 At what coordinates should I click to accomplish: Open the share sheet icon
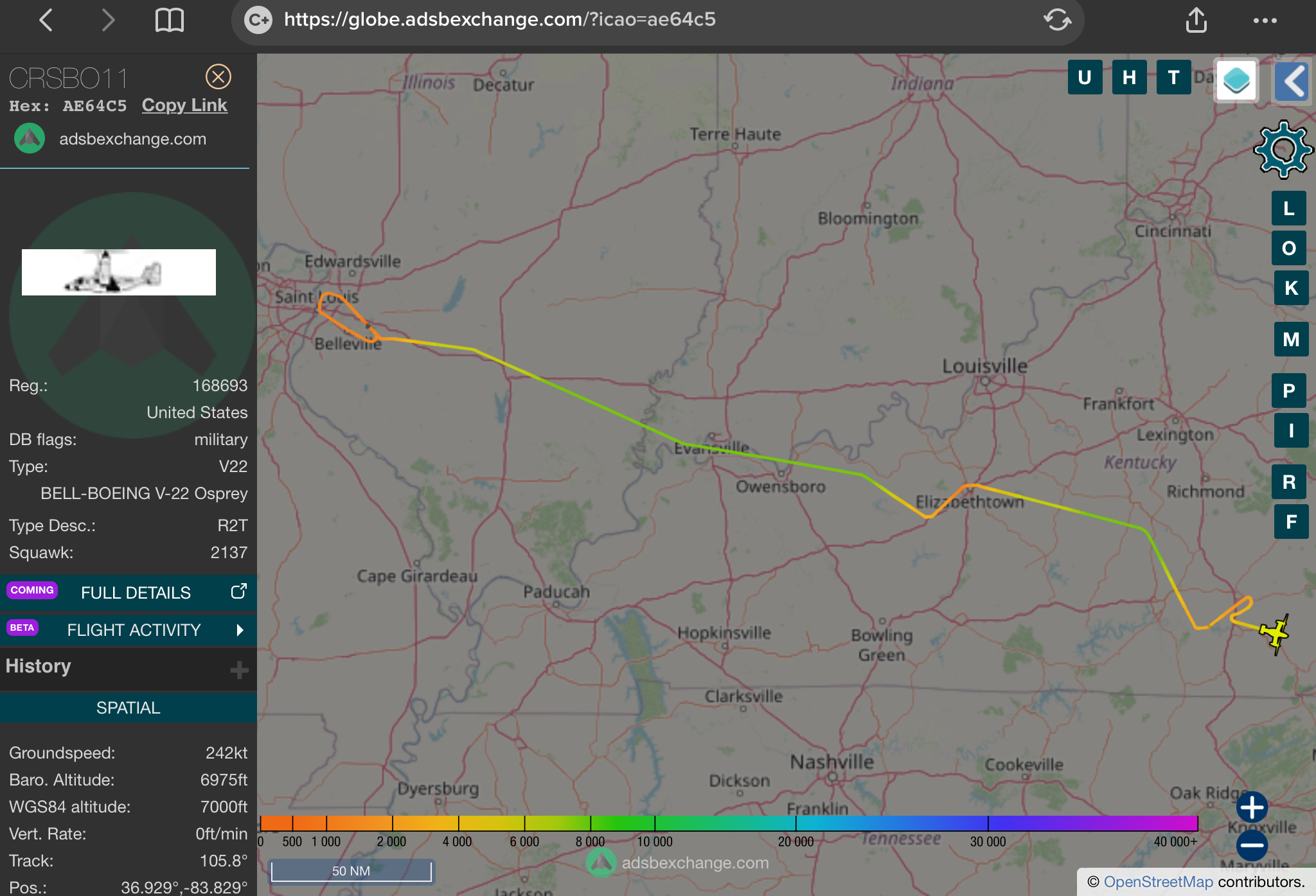click(x=1196, y=20)
